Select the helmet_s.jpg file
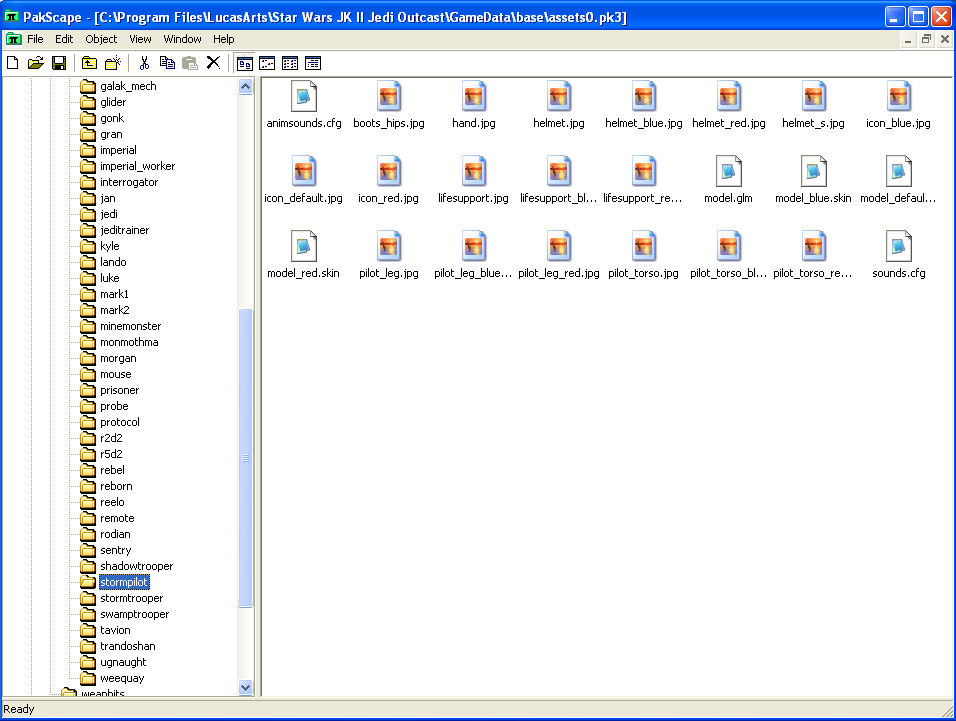The width and height of the screenshot is (956, 721). tap(813, 105)
